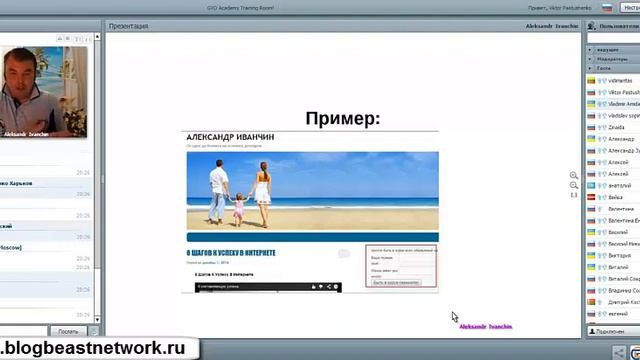
Task: Collapse the Гости group
Action: tap(590, 68)
